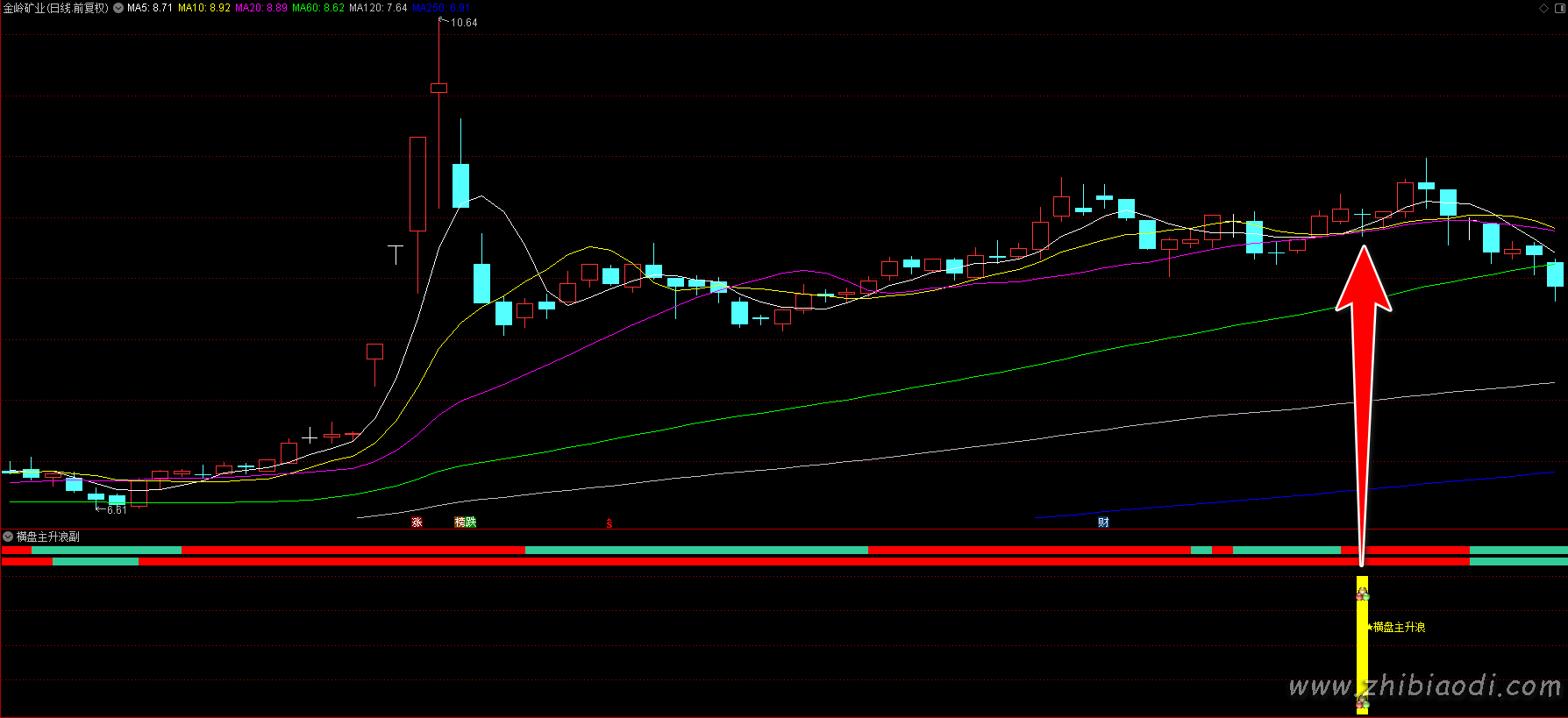Expand the 横盘主升浪副 indicator dropdown arrow

pos(8,537)
